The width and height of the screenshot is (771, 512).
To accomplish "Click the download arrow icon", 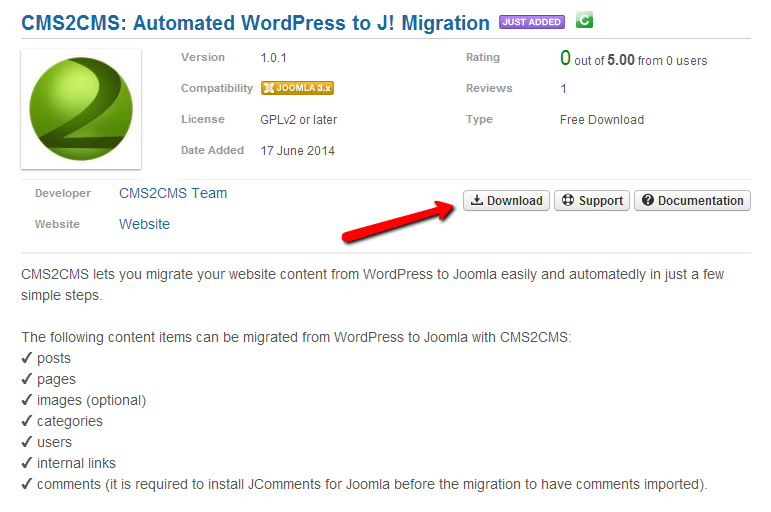I will (x=476, y=200).
